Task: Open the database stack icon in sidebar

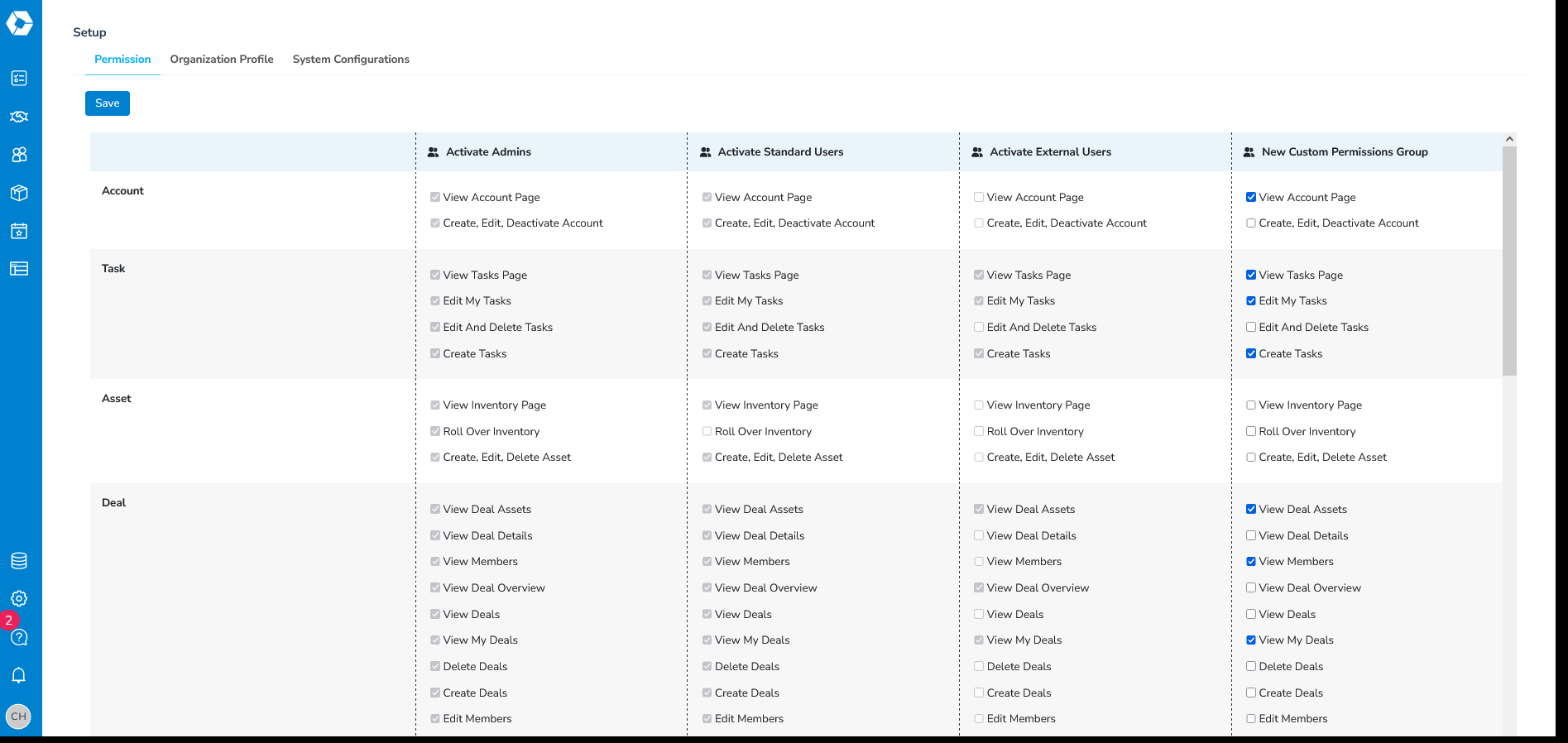Action: pos(19,561)
